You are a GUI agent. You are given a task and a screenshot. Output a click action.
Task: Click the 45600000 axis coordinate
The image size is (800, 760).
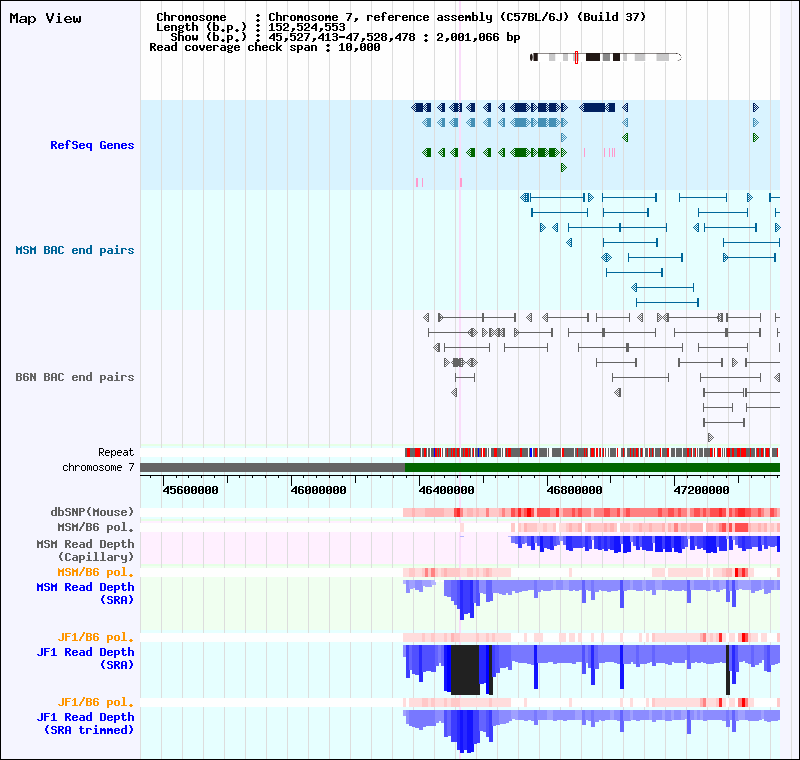point(190,490)
